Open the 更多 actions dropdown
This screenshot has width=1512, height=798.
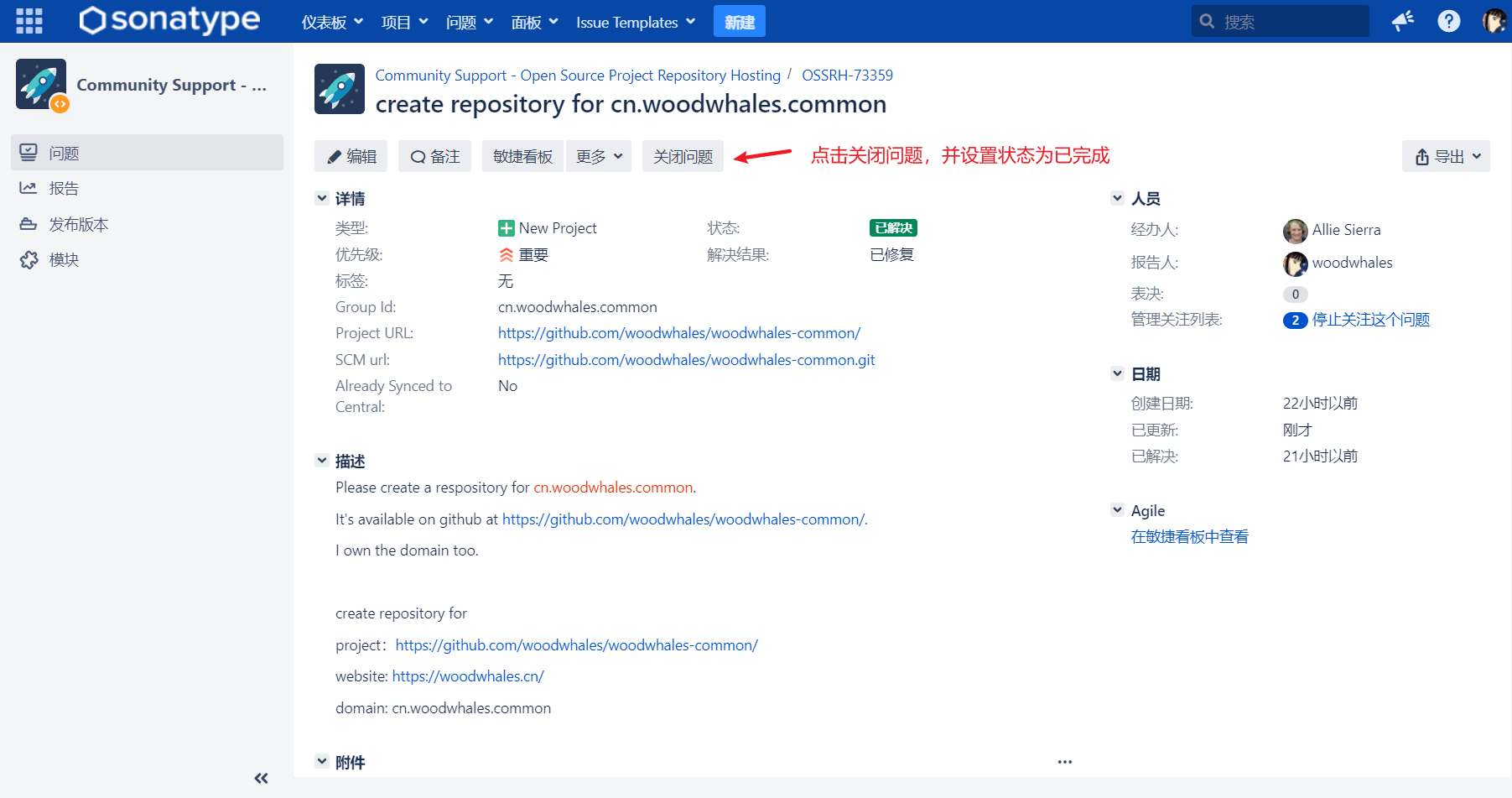599,156
